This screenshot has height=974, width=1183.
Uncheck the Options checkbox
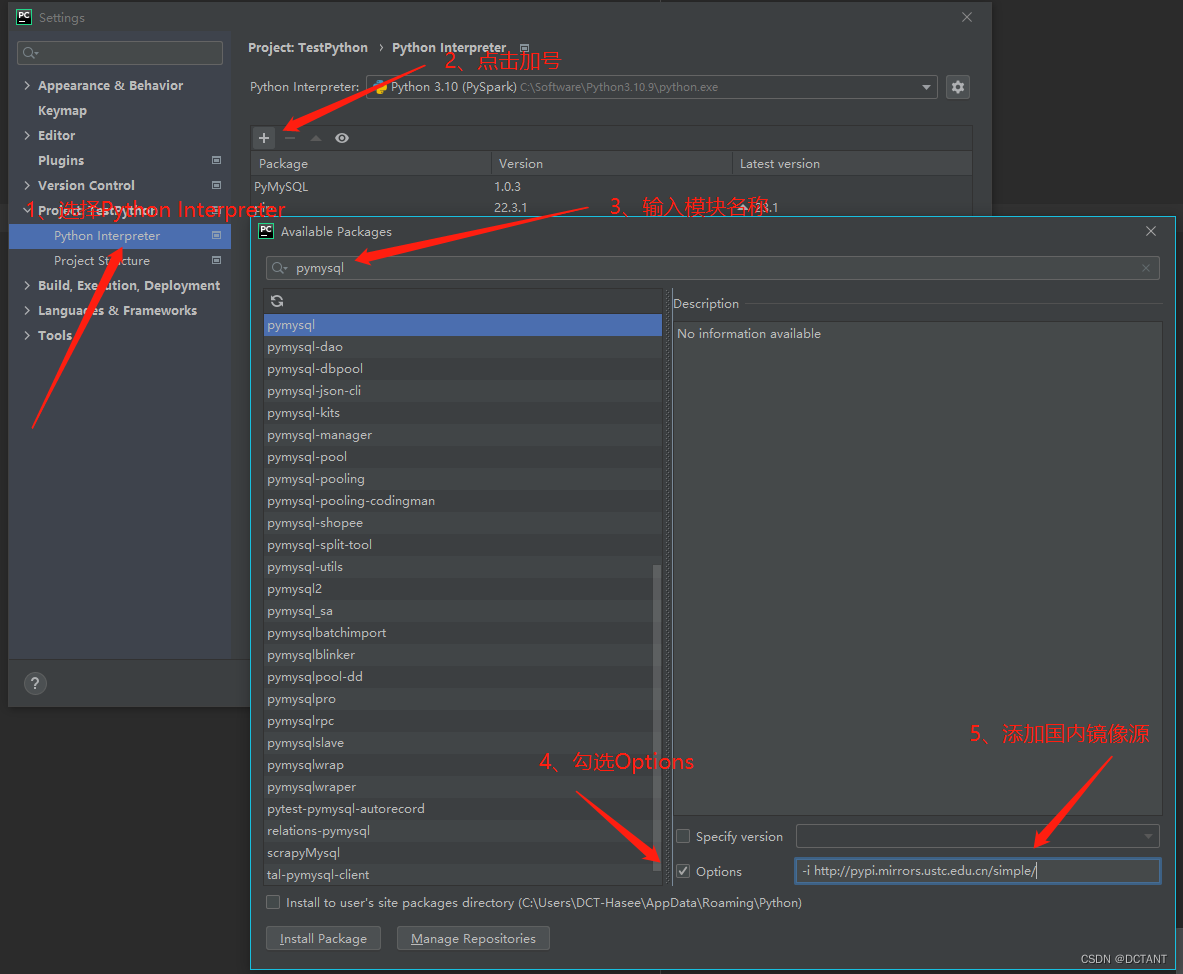point(684,871)
